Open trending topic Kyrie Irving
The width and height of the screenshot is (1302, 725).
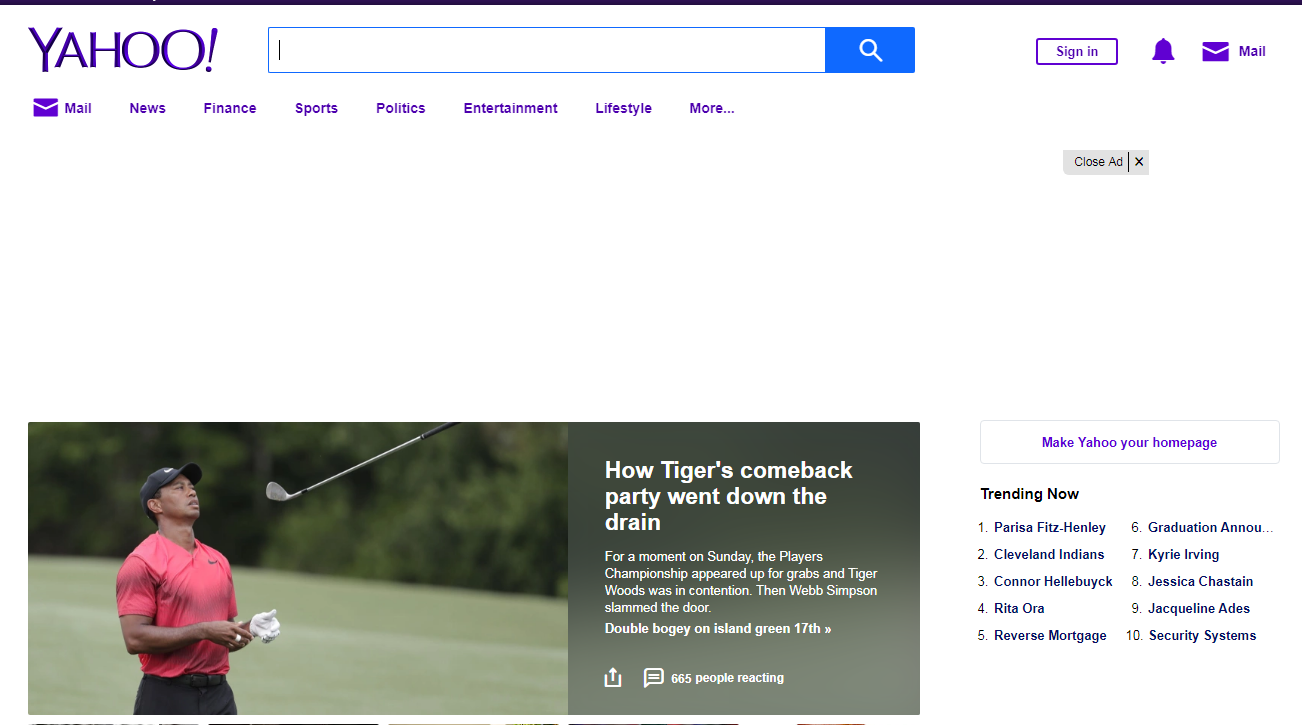[1184, 554]
